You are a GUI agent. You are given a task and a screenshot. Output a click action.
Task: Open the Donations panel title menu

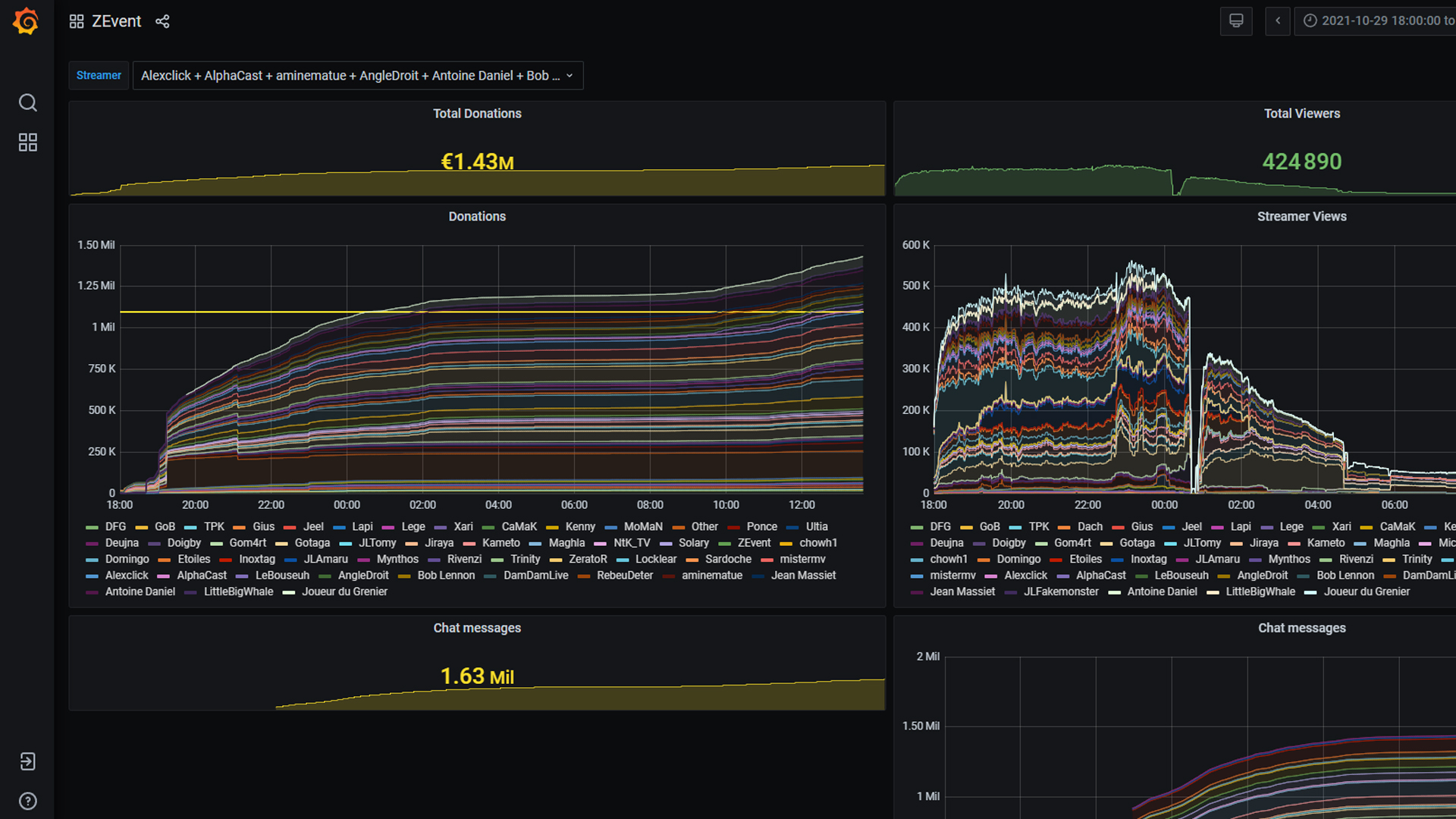coord(476,217)
